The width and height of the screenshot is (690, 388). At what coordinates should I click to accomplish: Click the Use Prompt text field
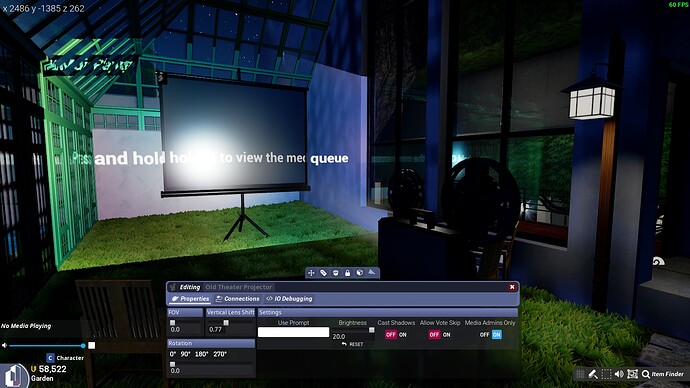coord(294,332)
